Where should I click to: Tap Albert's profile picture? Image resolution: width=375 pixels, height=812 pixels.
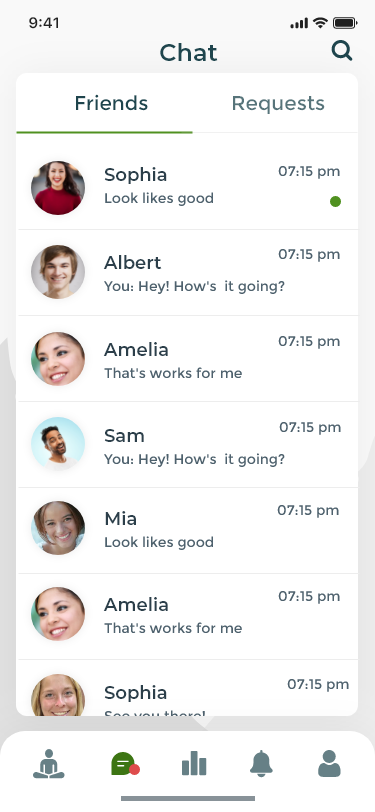pyautogui.click(x=58, y=272)
